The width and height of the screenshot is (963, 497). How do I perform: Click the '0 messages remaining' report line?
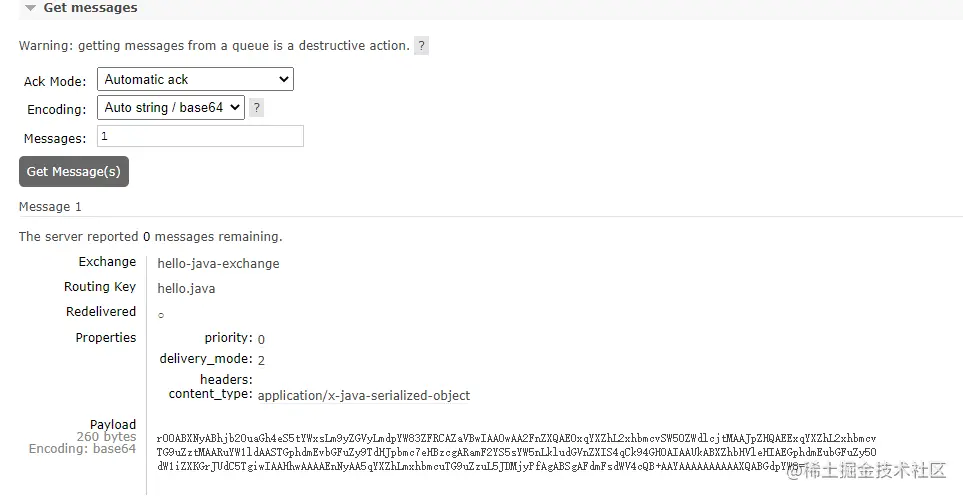point(150,237)
